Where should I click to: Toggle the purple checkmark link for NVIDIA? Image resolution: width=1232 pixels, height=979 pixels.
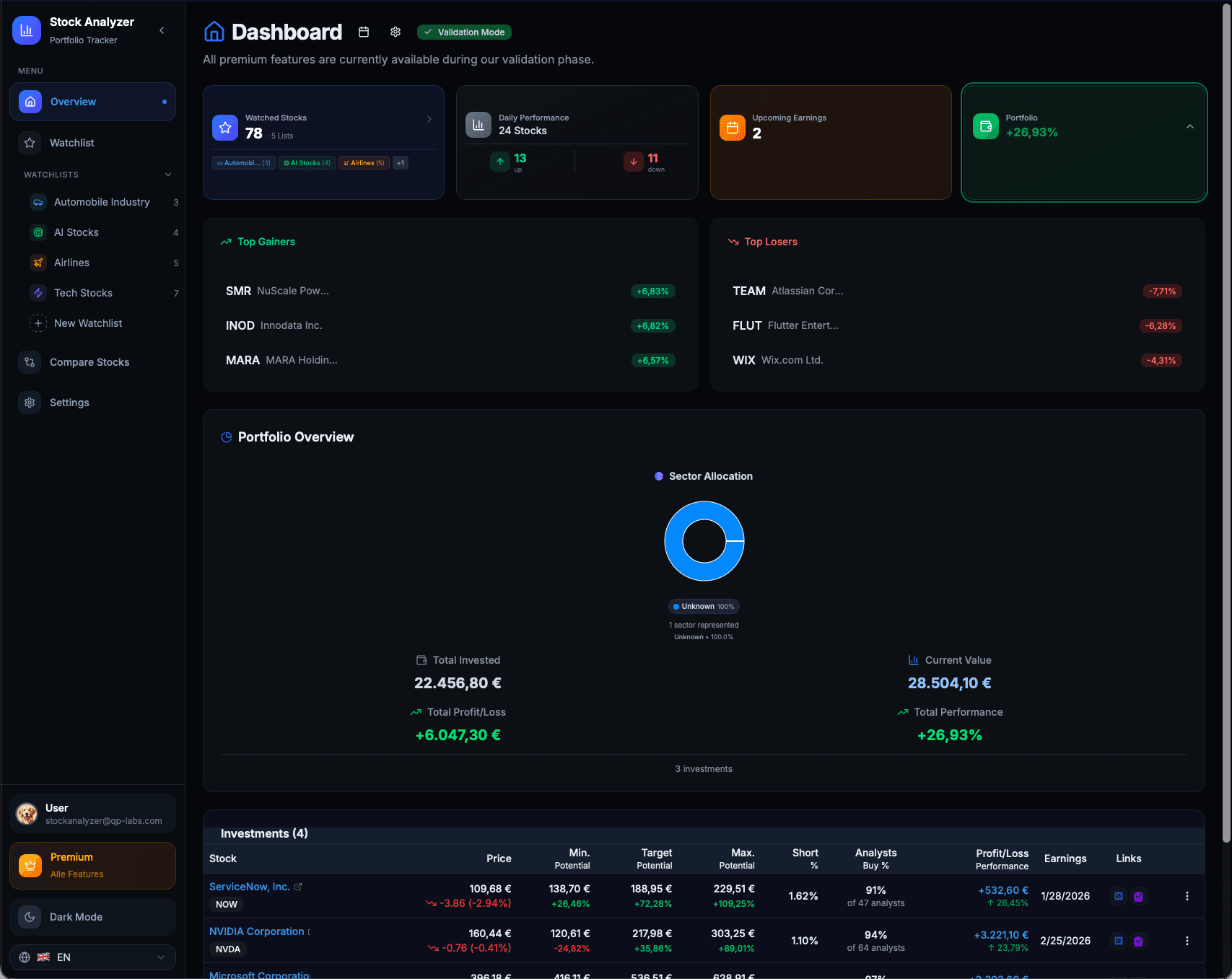pos(1139,941)
